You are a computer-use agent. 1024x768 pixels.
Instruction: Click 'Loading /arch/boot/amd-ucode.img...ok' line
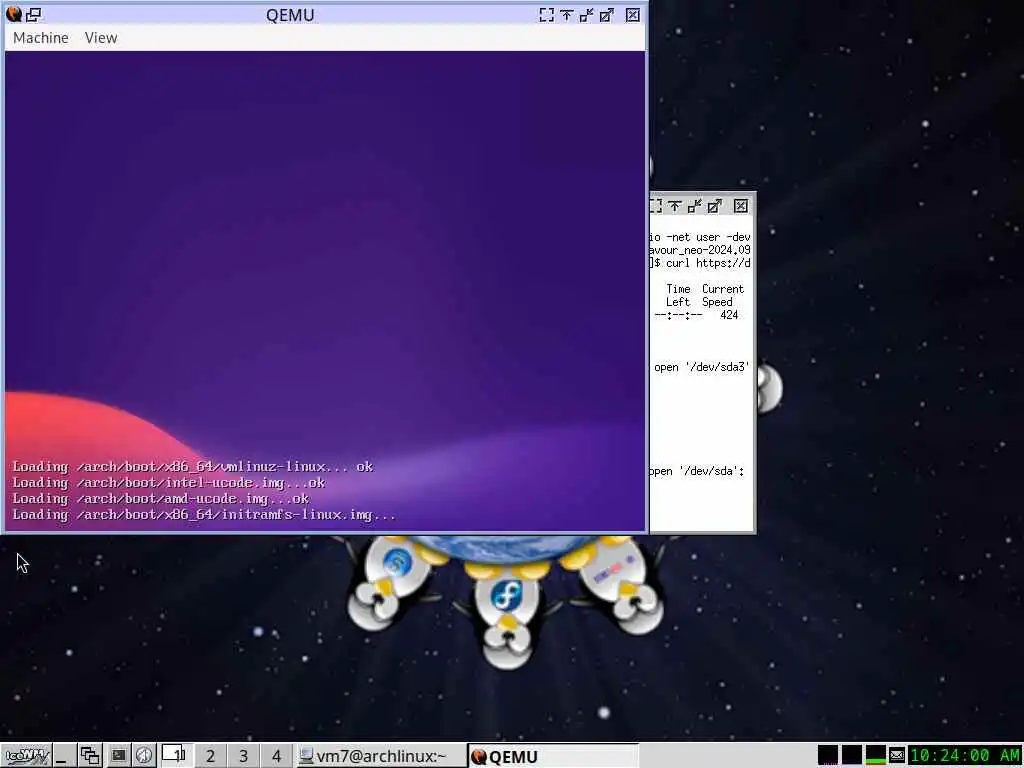tap(160, 499)
